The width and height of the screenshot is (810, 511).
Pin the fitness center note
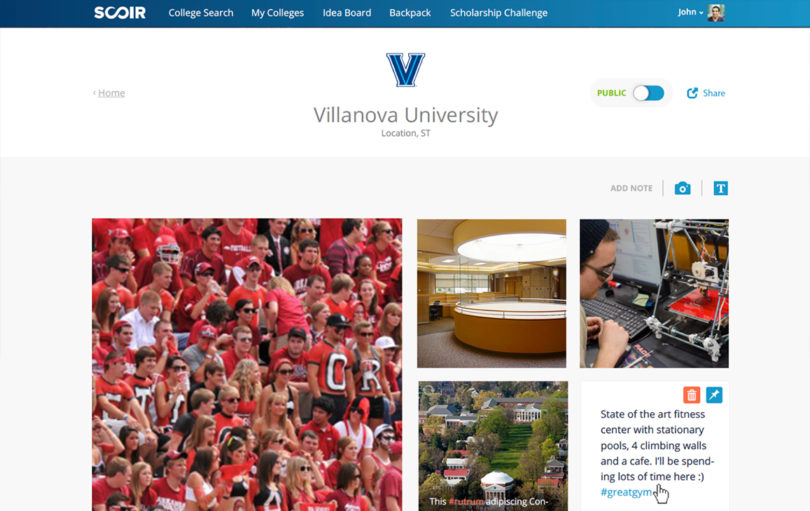click(714, 395)
